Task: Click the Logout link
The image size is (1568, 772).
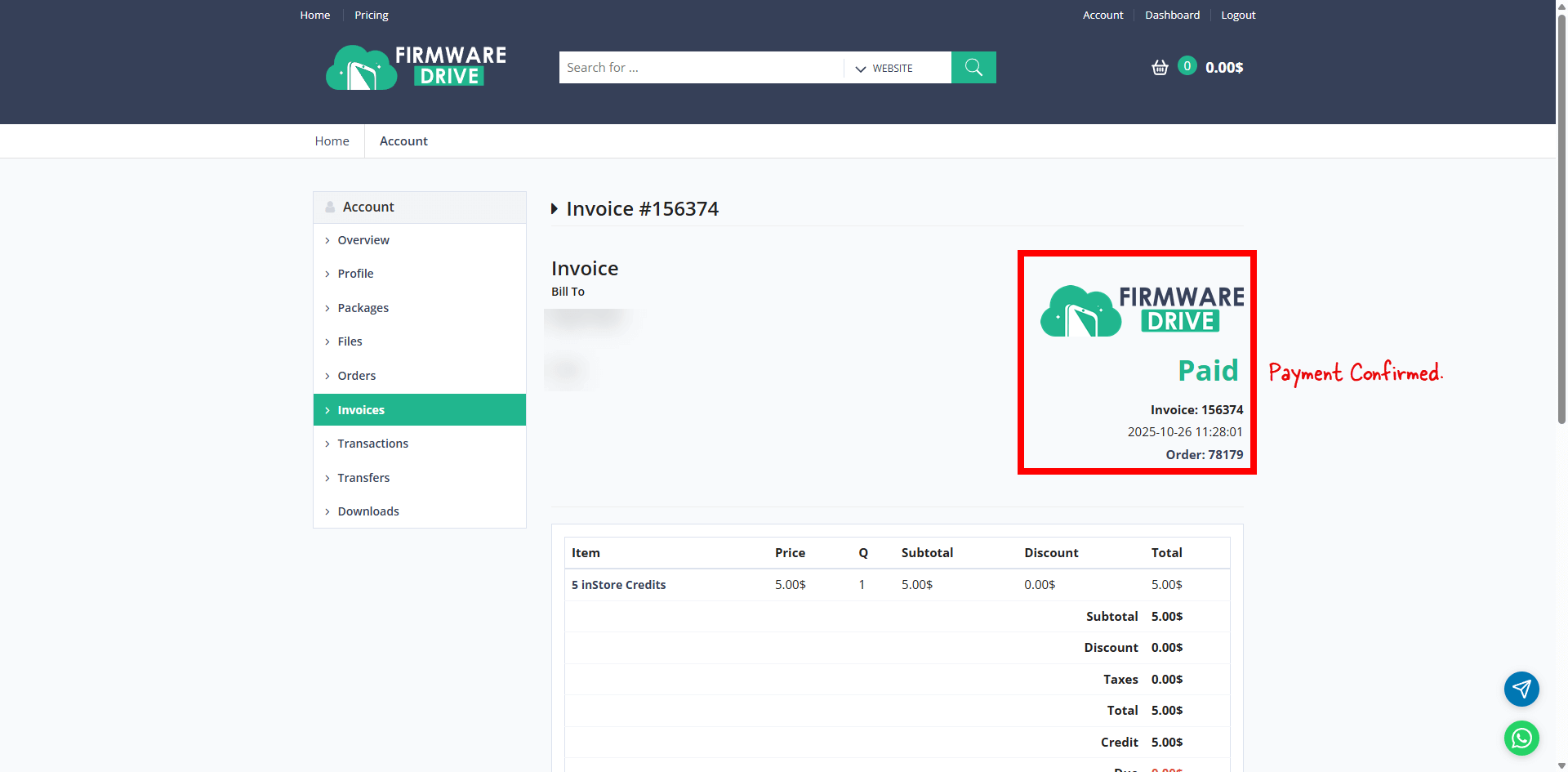Action: pyautogui.click(x=1238, y=15)
